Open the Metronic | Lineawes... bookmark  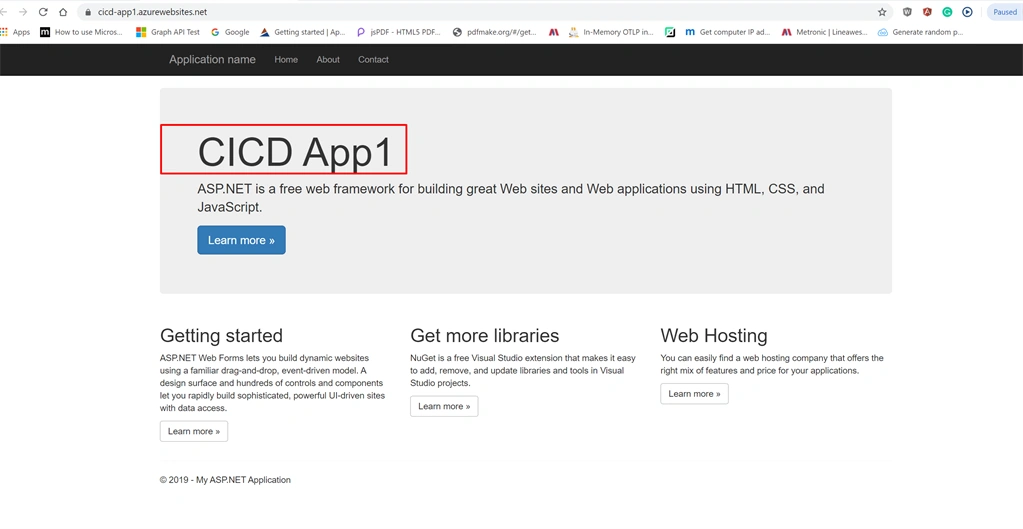[x=825, y=32]
